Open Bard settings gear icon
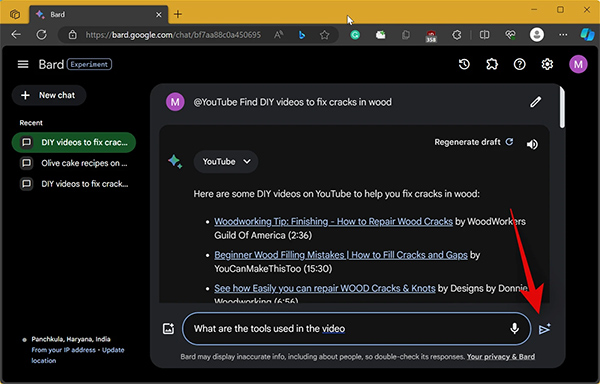 547,64
